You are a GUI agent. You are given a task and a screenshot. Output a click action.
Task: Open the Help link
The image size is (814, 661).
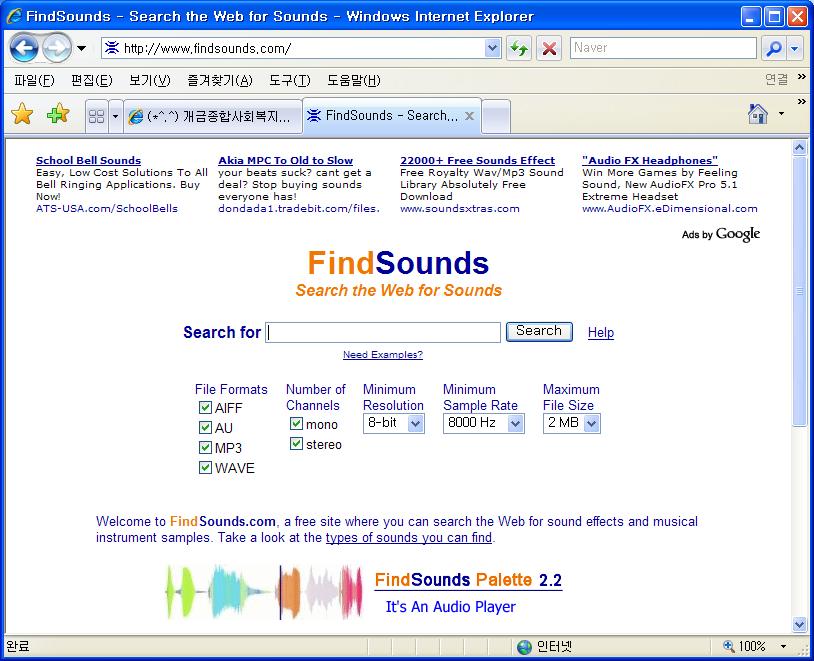[601, 332]
